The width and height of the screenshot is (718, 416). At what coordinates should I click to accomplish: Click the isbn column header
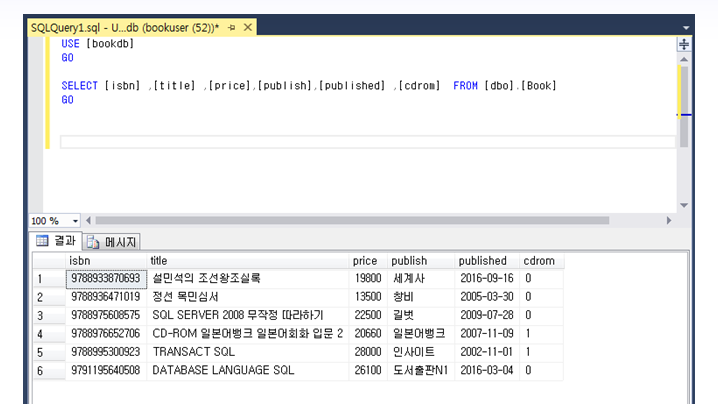(106, 261)
